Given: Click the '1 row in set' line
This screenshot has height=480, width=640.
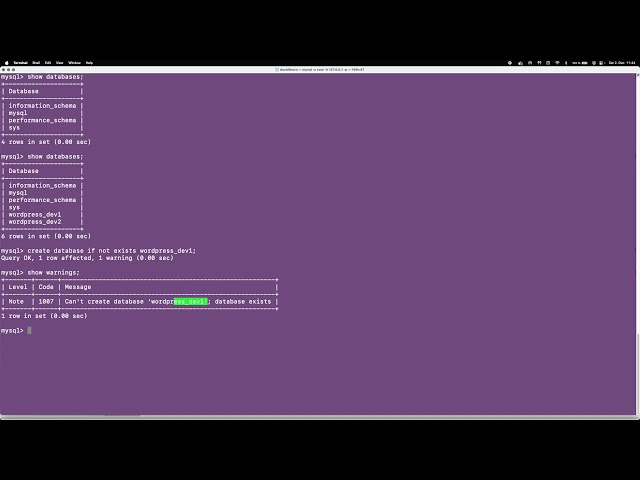Looking at the screenshot, I should [x=44, y=316].
